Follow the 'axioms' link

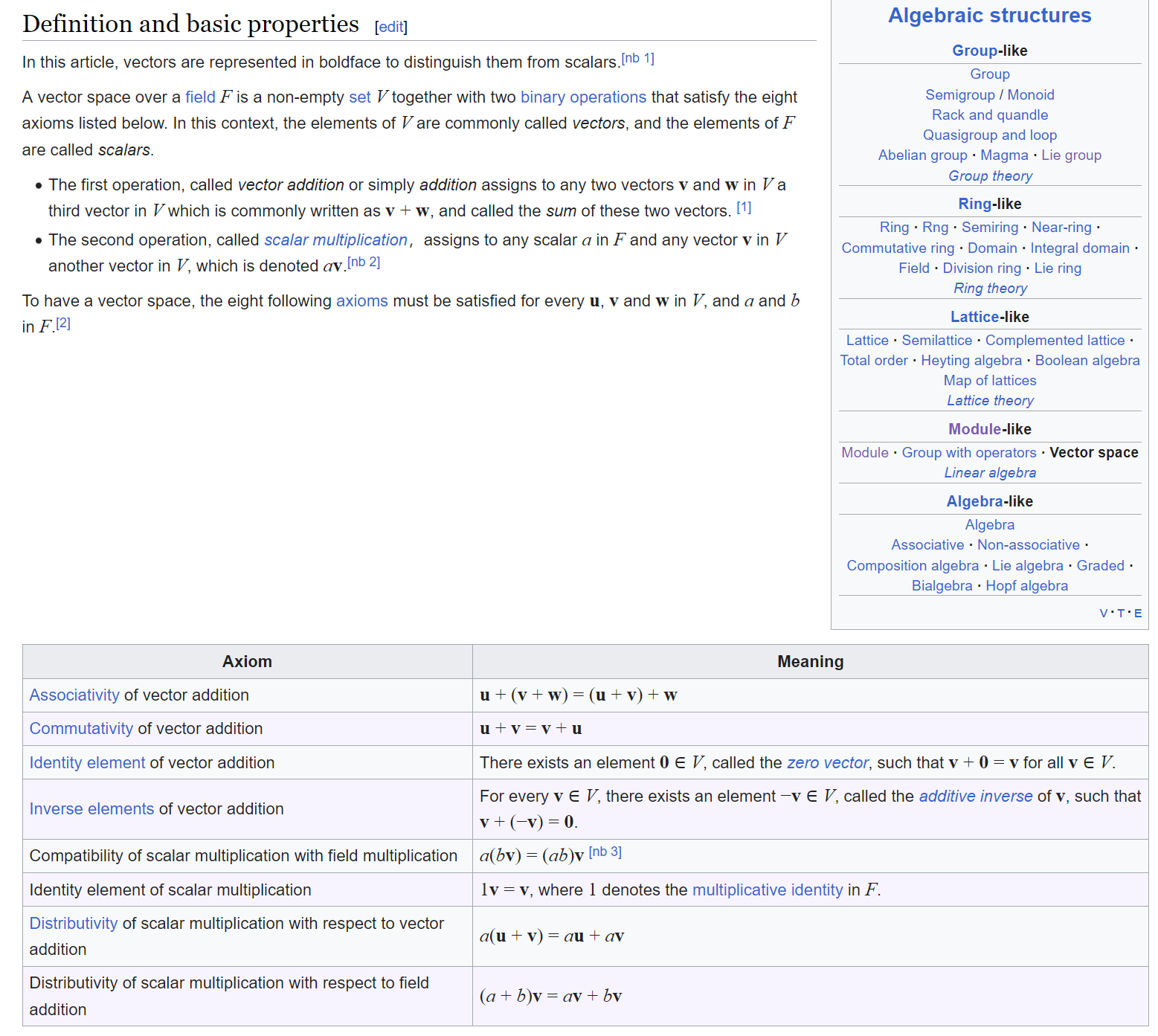coord(362,301)
